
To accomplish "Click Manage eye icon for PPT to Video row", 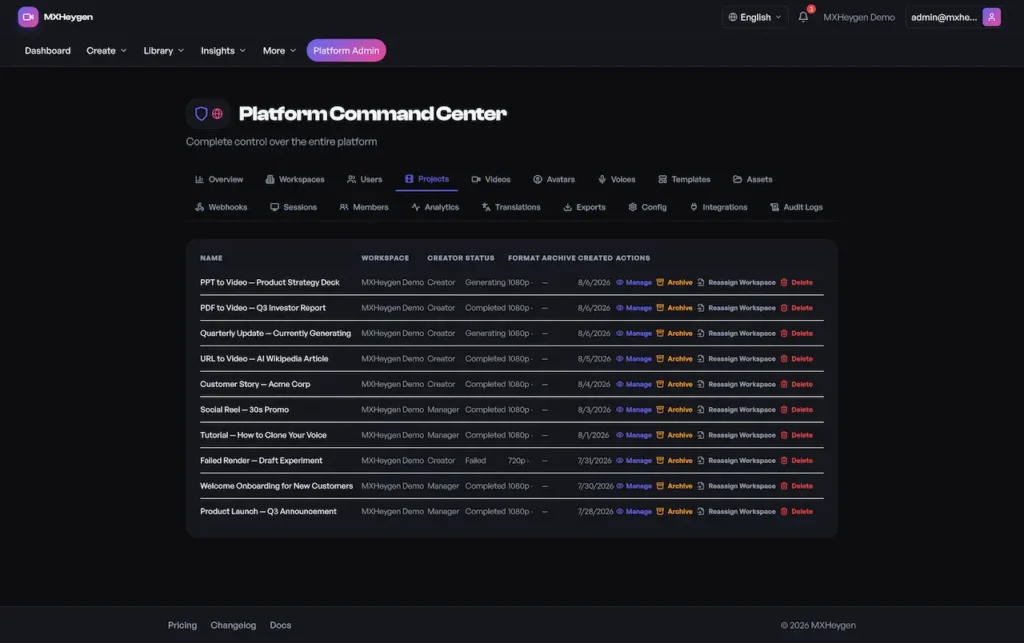I will [x=620, y=283].
